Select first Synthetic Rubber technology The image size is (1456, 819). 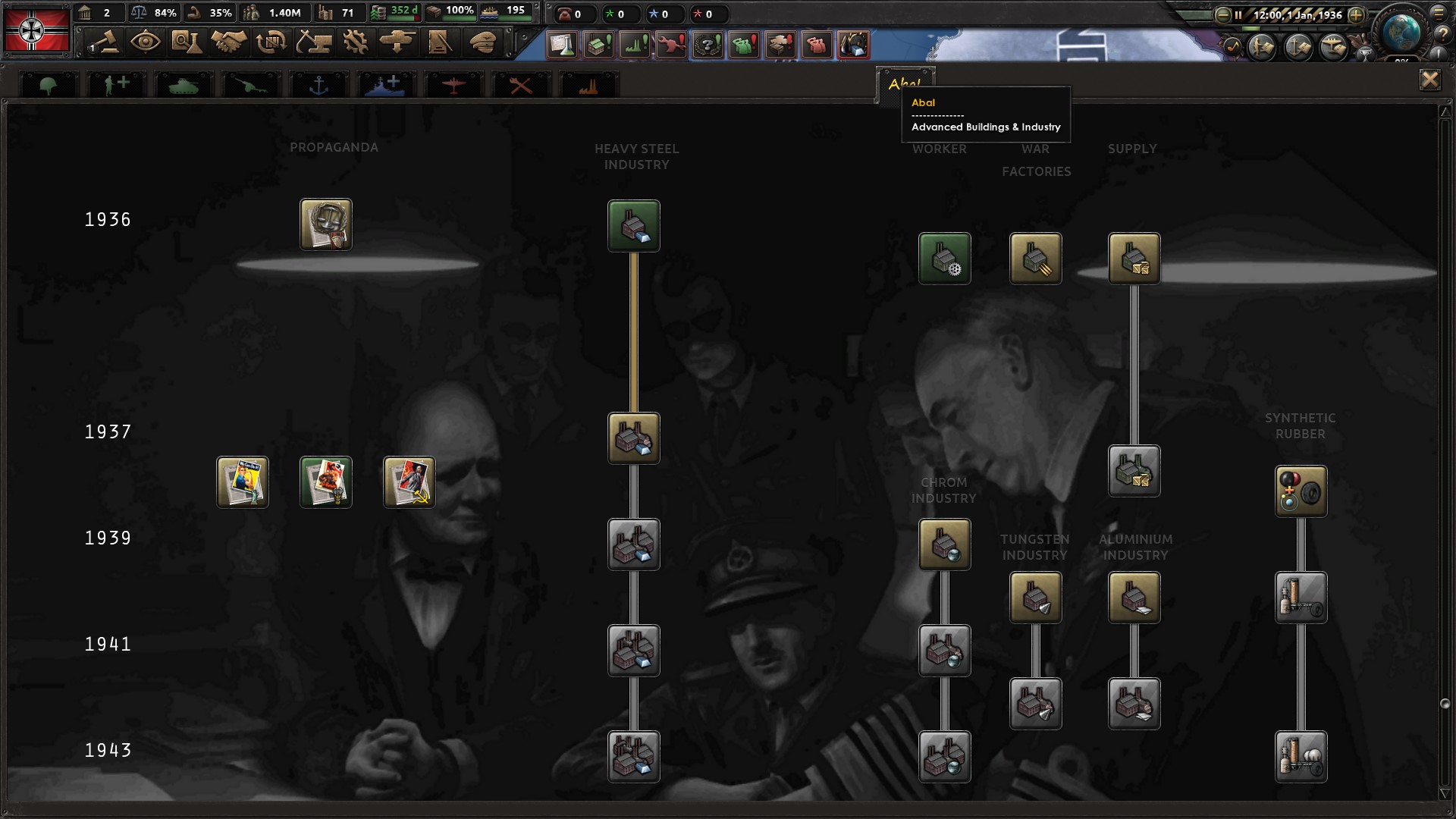[1301, 491]
